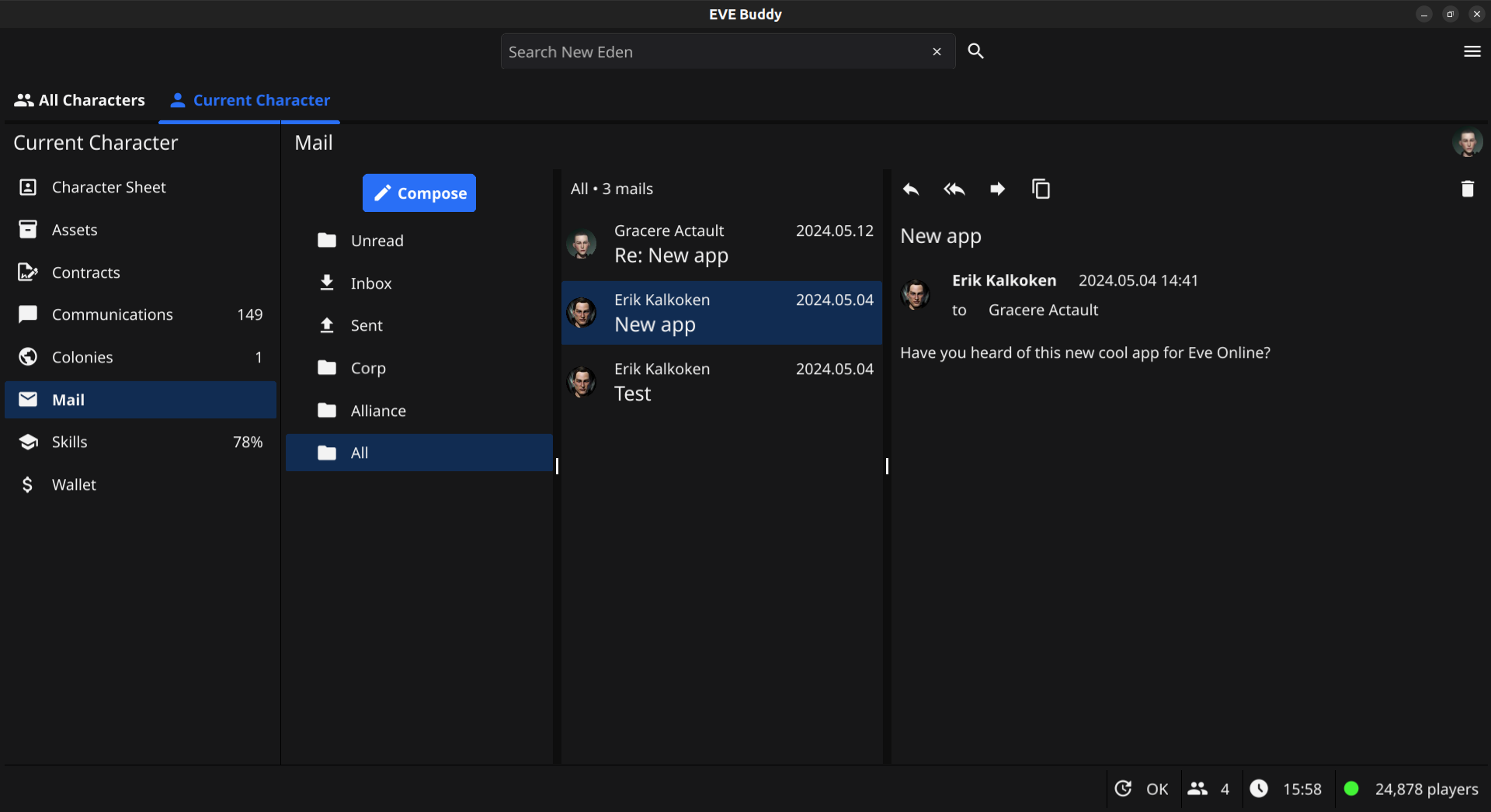Click the update status icon in status bar
This screenshot has height=812, width=1491.
(1124, 789)
